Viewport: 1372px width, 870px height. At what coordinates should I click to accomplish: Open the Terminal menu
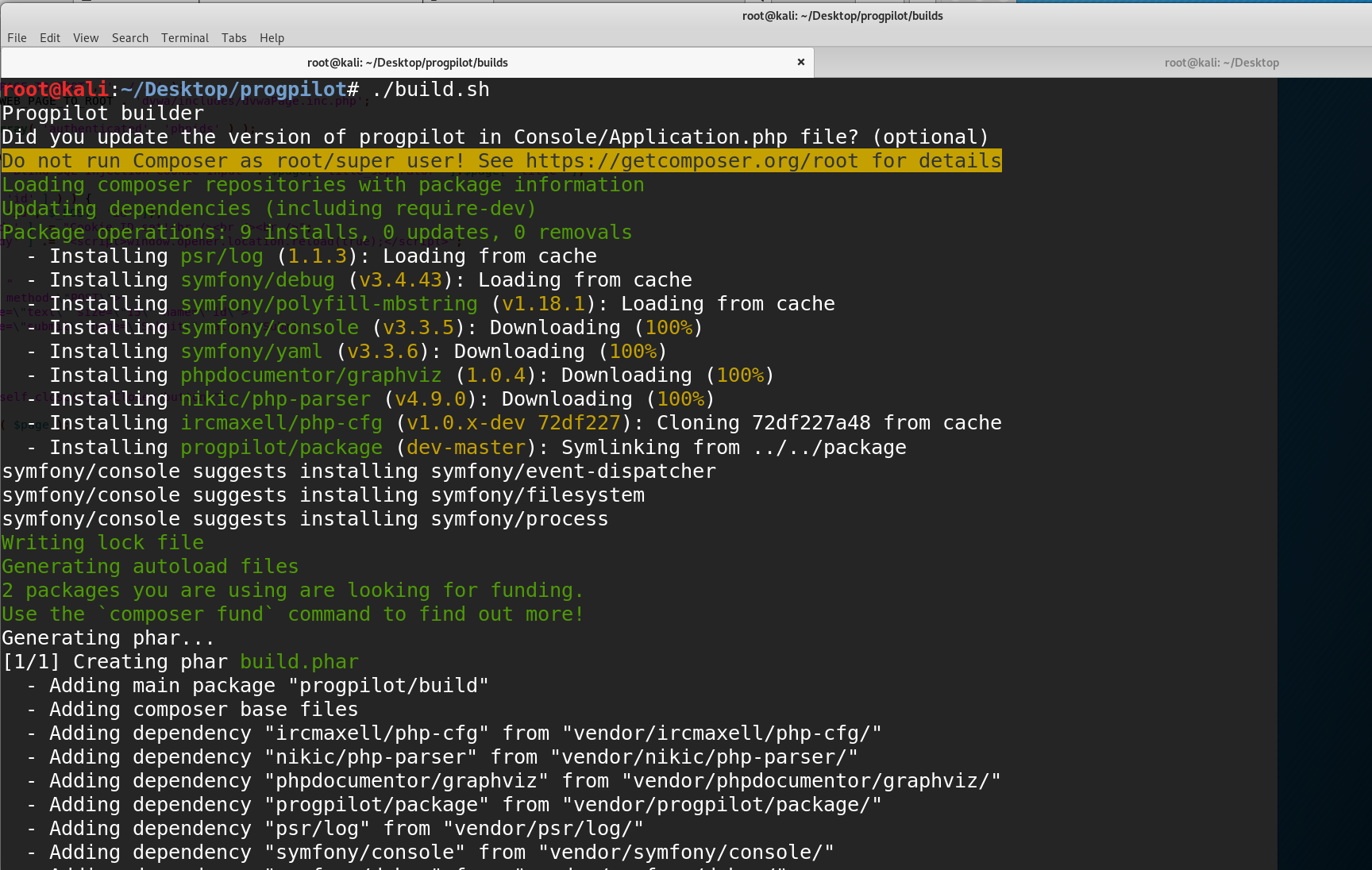185,37
